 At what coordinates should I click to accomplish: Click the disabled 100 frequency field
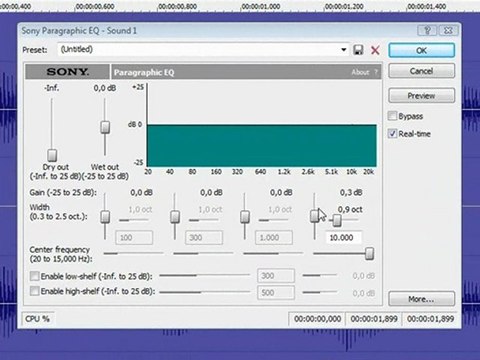pyautogui.click(x=134, y=238)
